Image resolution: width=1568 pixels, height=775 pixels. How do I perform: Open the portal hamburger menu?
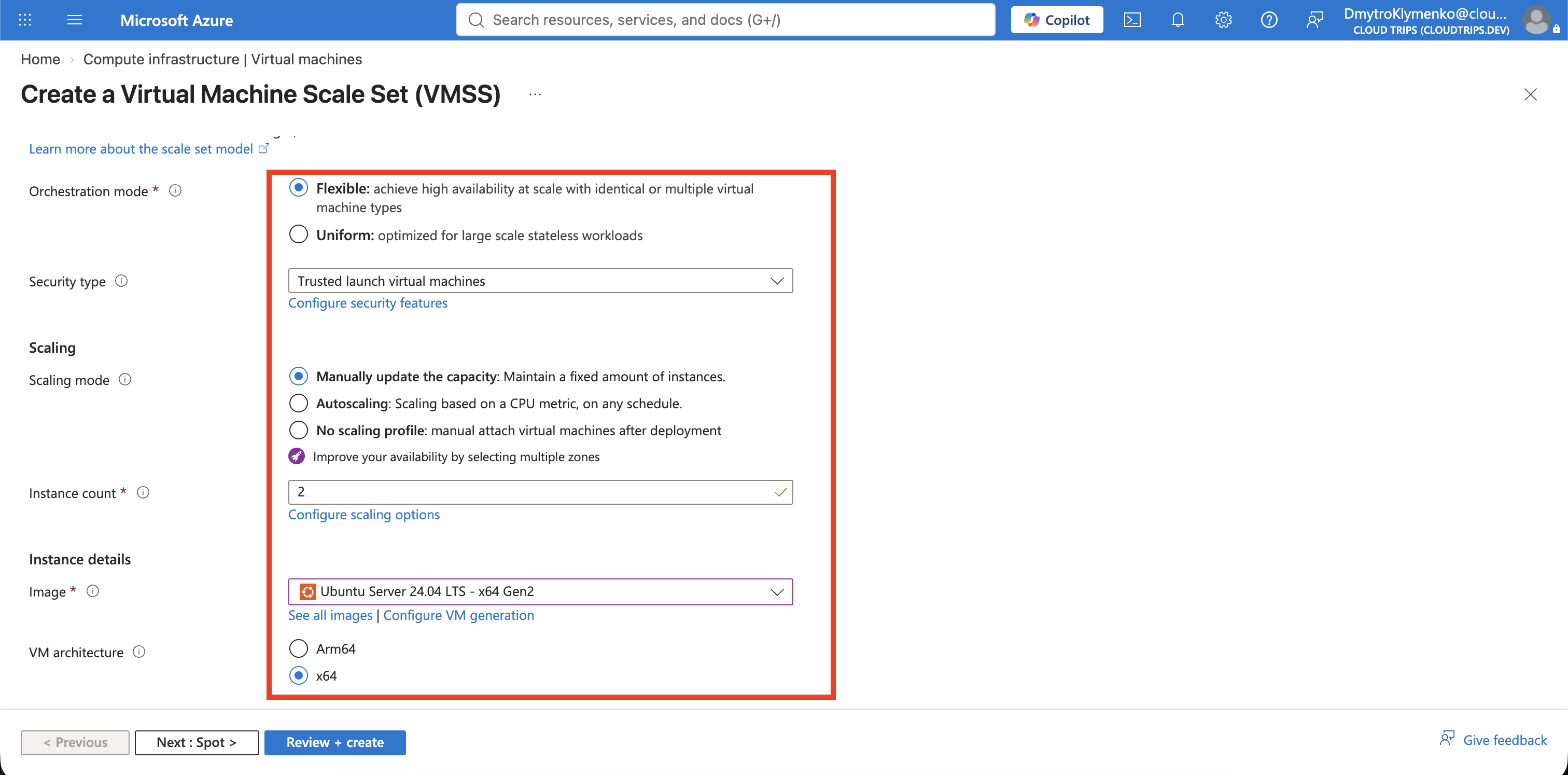(74, 20)
